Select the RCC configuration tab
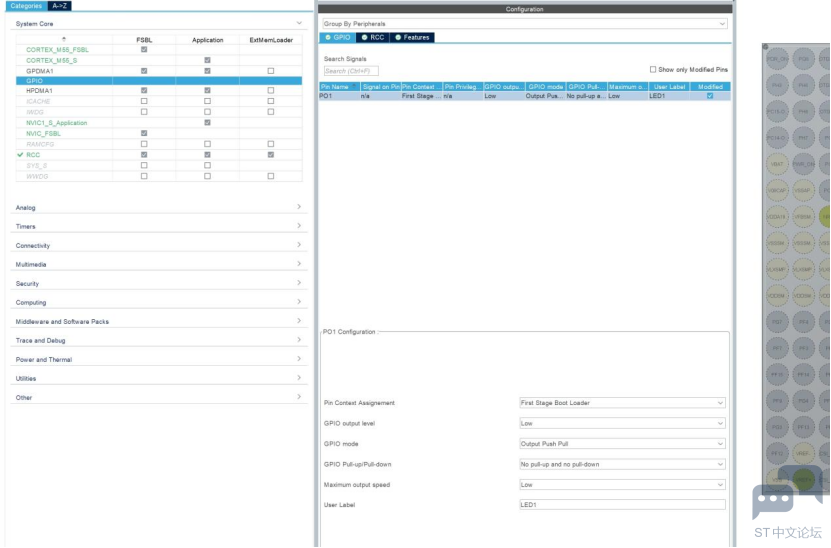The image size is (831, 548). click(x=373, y=38)
